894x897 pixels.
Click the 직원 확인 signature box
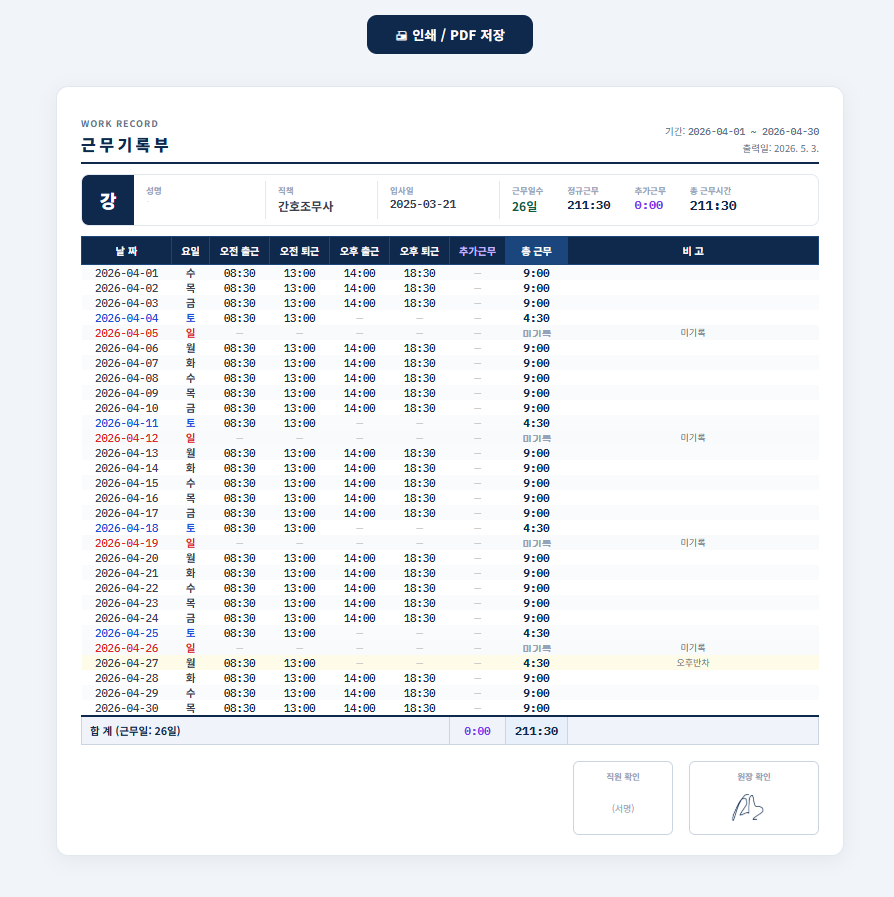point(623,797)
